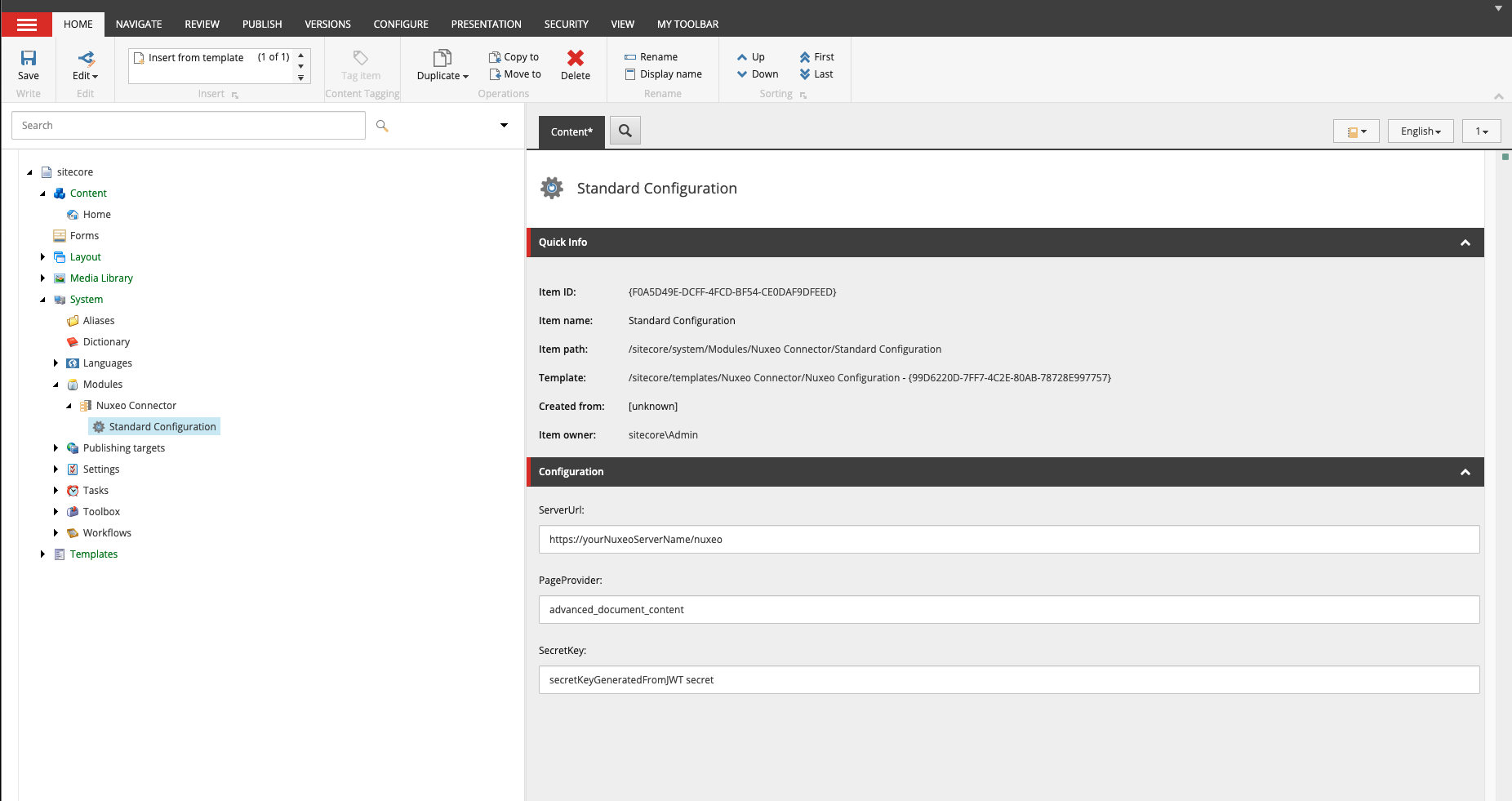
Task: Click the tree search magnifier icon
Action: point(382,126)
